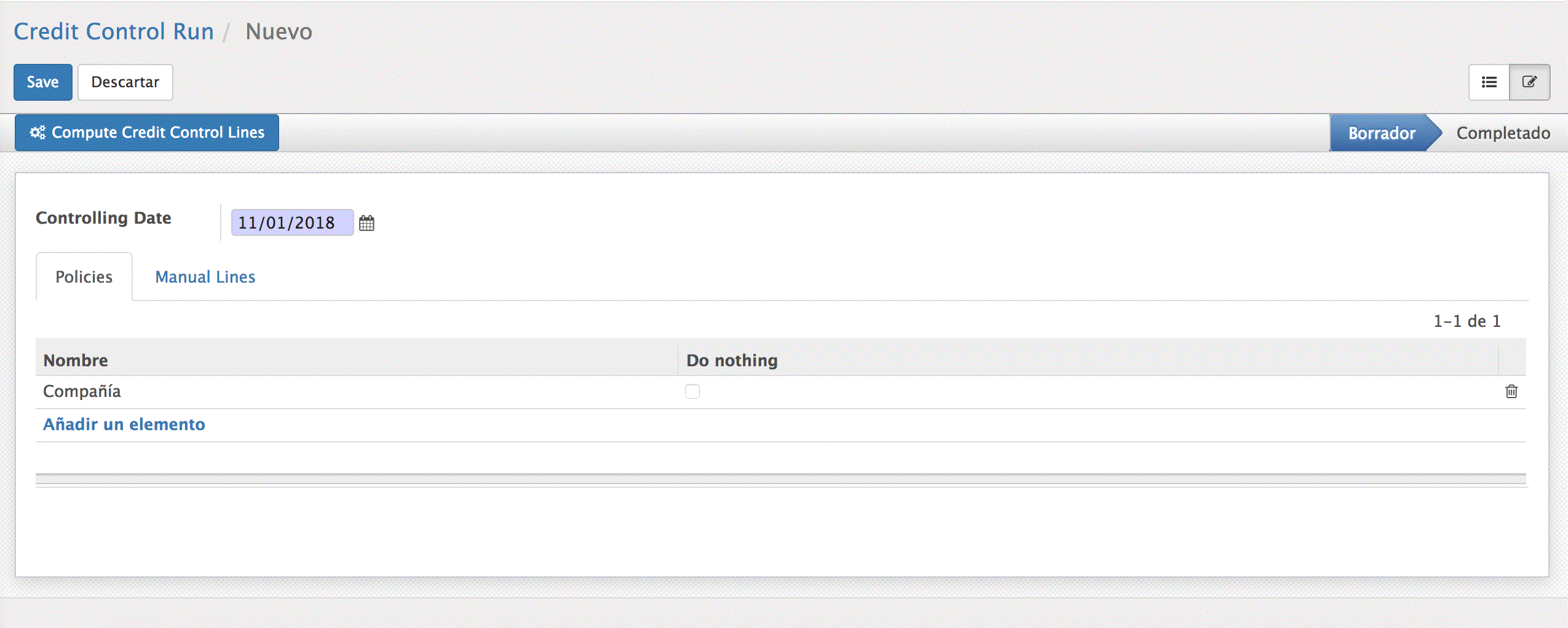This screenshot has width=1568, height=628.
Task: Open the calendar date picker icon
Action: tap(366, 223)
